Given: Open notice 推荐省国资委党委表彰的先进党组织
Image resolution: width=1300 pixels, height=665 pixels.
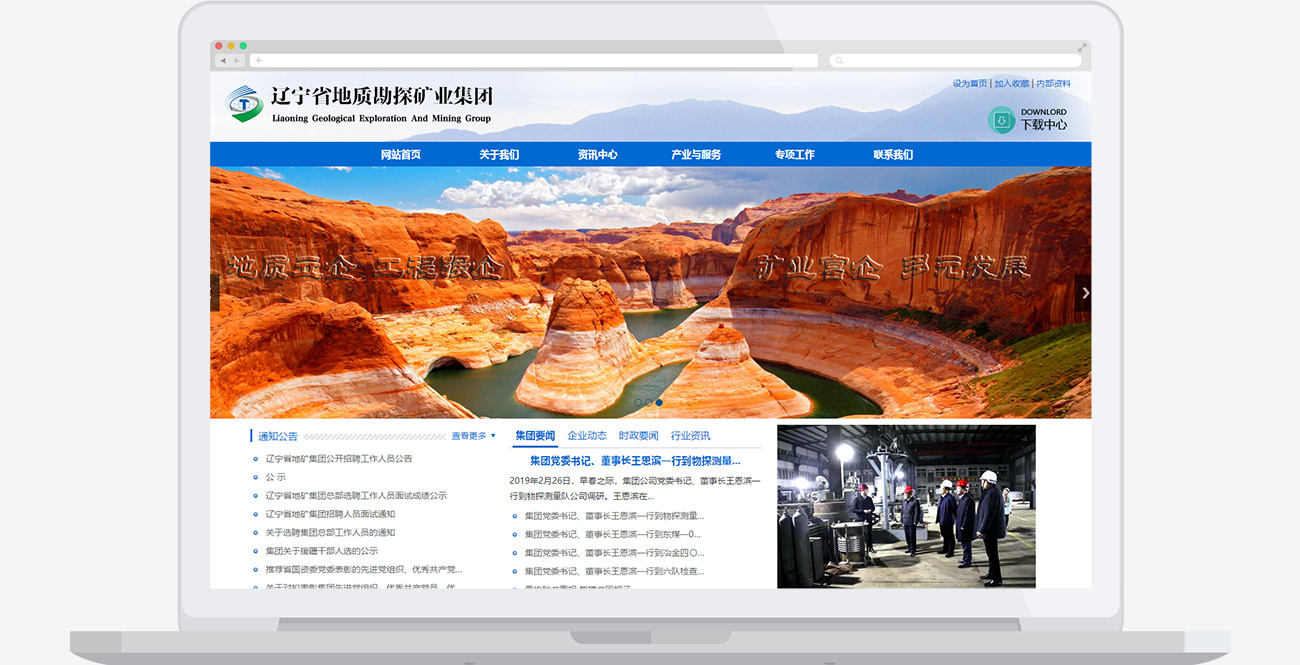Looking at the screenshot, I should [364, 570].
